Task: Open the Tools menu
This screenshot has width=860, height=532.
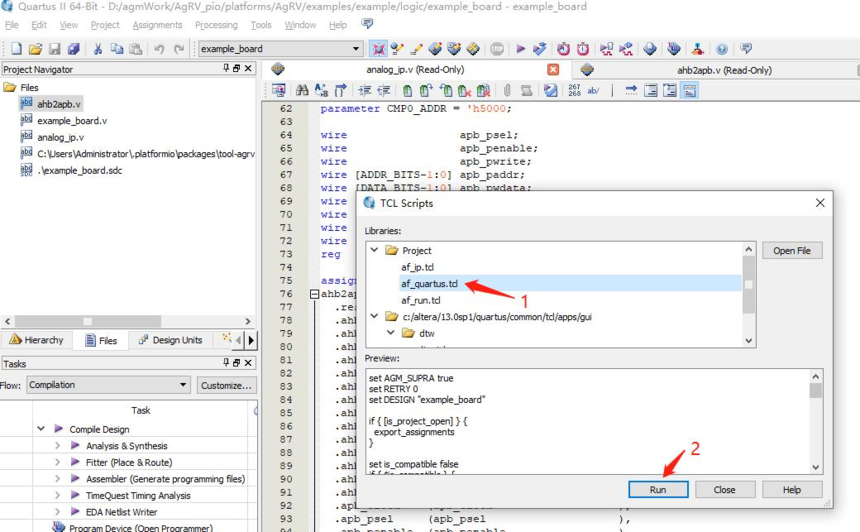Action: coord(261,25)
